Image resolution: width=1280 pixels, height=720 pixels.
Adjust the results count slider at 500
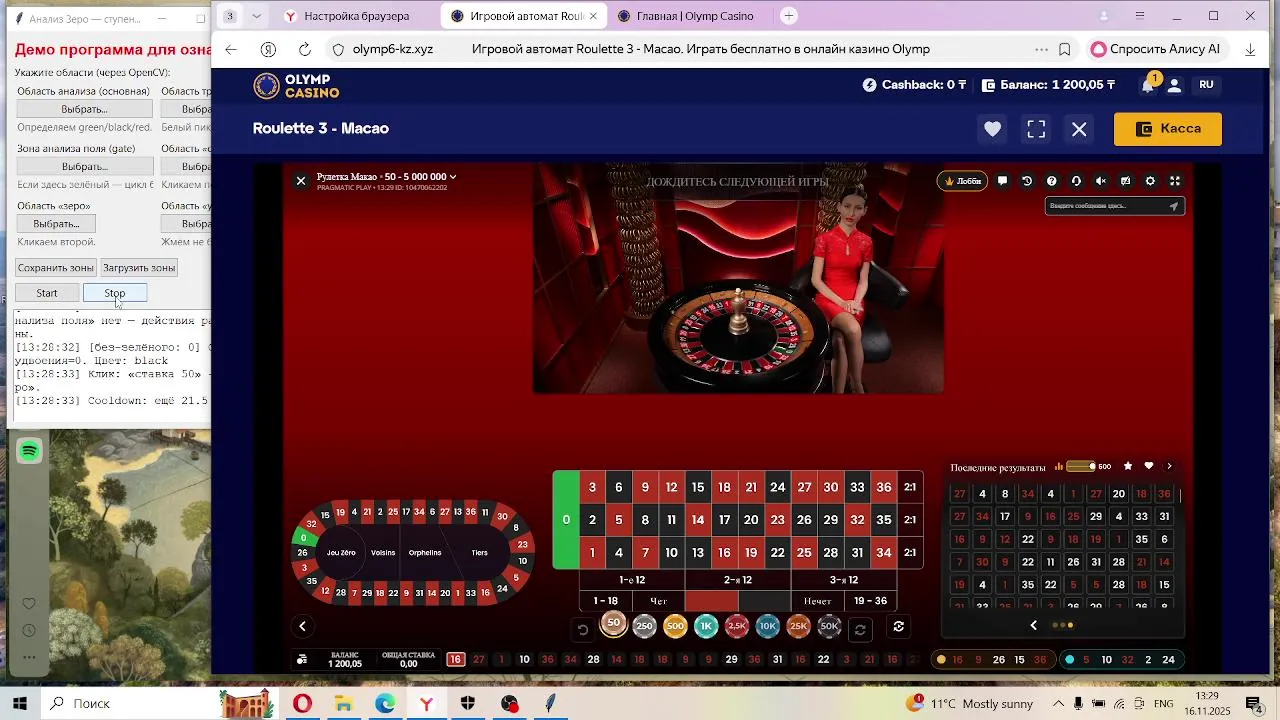point(1081,466)
